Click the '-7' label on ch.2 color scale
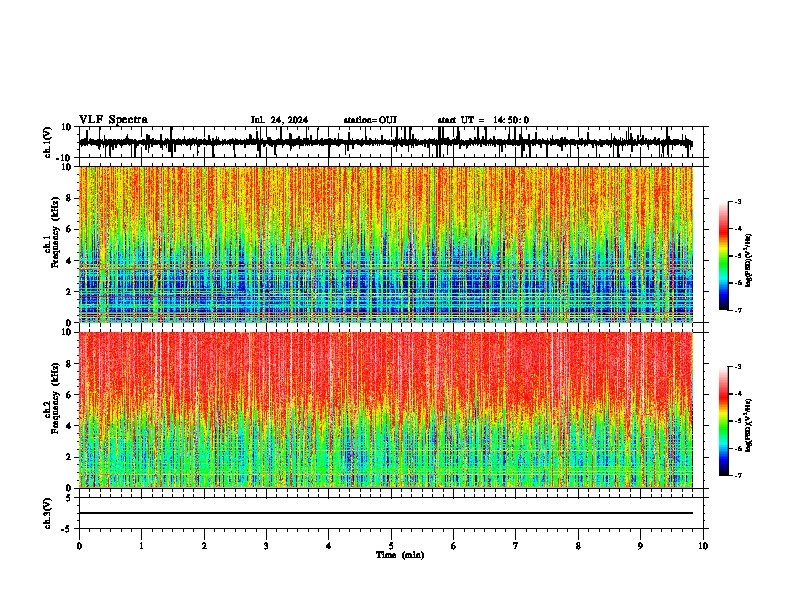The height and width of the screenshot is (612, 792). click(737, 475)
